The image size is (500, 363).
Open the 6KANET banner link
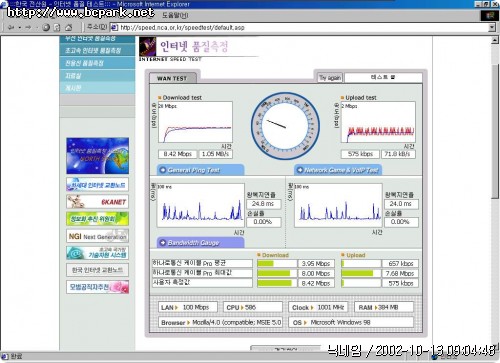coord(97,202)
